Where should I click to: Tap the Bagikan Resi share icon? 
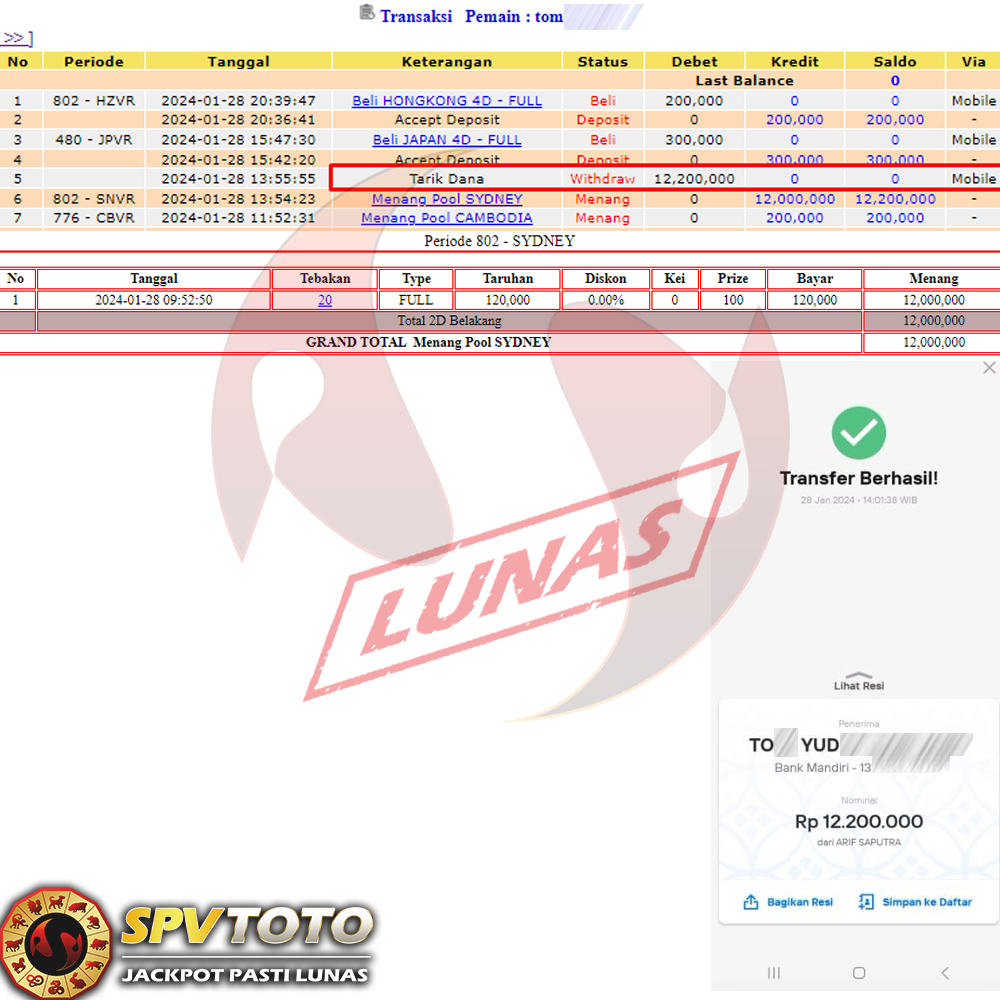(751, 902)
